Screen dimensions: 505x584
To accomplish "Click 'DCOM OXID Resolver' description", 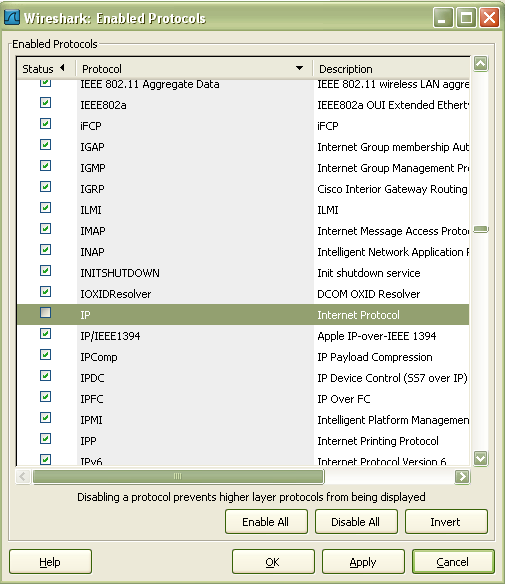I will coord(369,294).
